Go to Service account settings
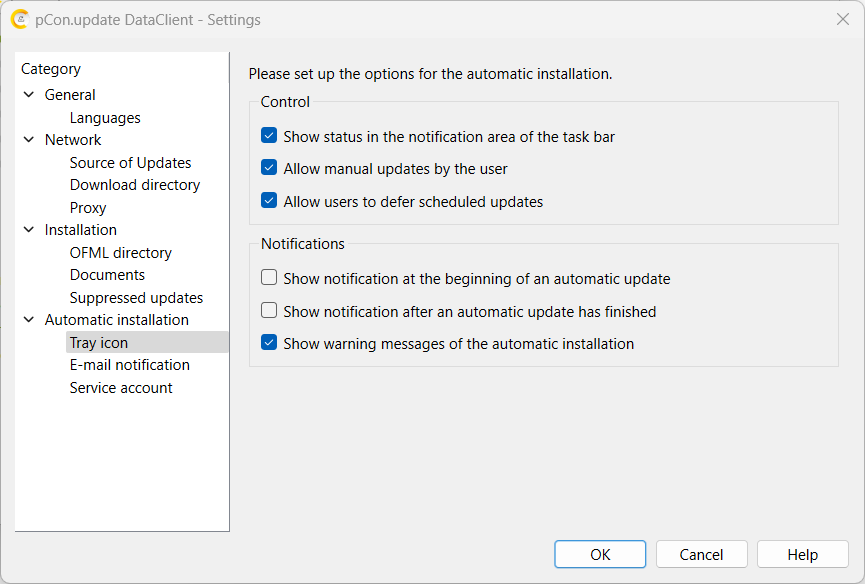Viewport: 865px width, 584px height. coord(121,388)
